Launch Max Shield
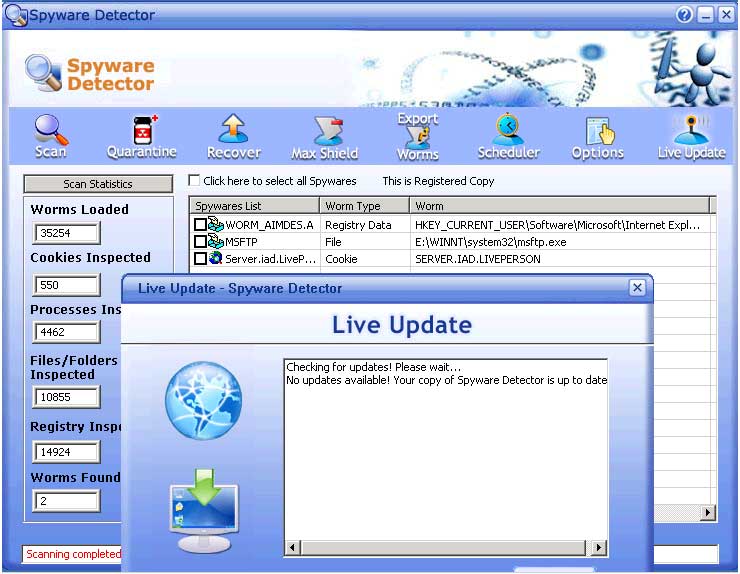 pos(325,138)
